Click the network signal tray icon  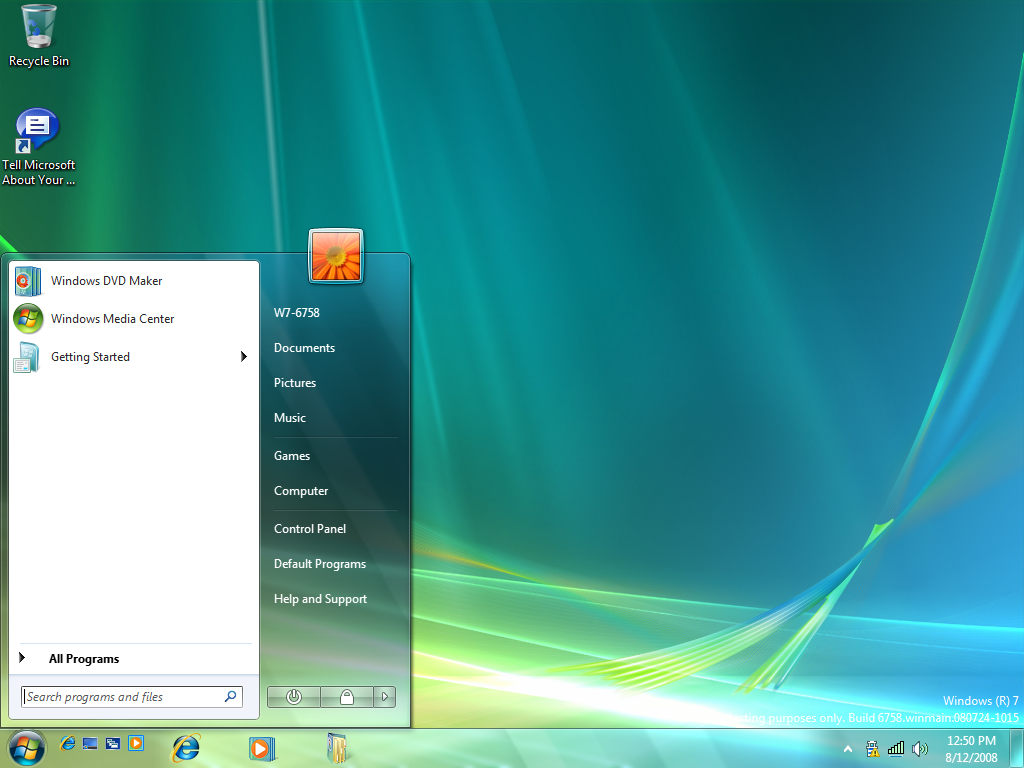pyautogui.click(x=896, y=748)
